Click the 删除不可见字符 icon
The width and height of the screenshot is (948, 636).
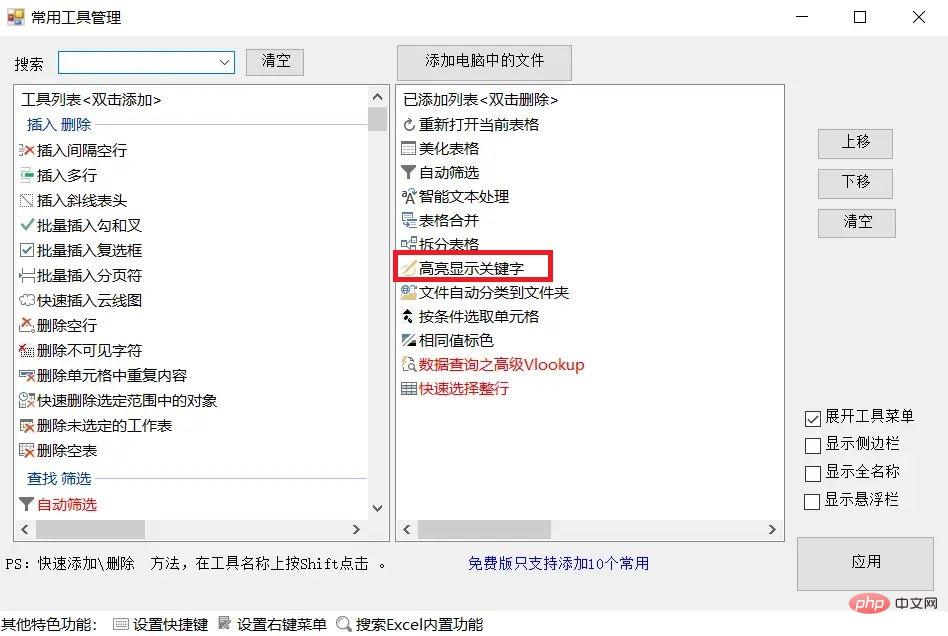(x=27, y=350)
